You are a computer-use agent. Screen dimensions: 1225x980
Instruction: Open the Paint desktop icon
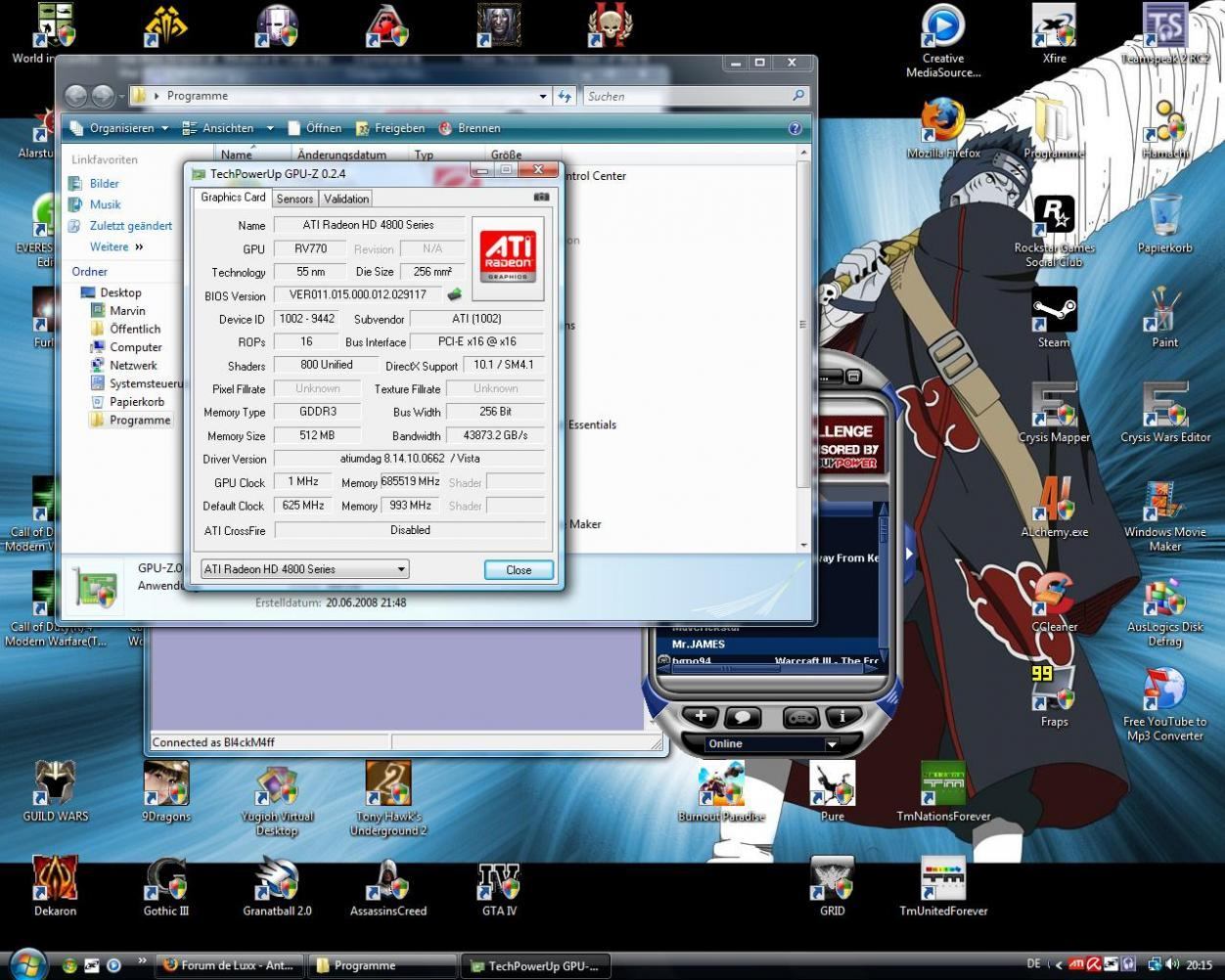[x=1164, y=318]
